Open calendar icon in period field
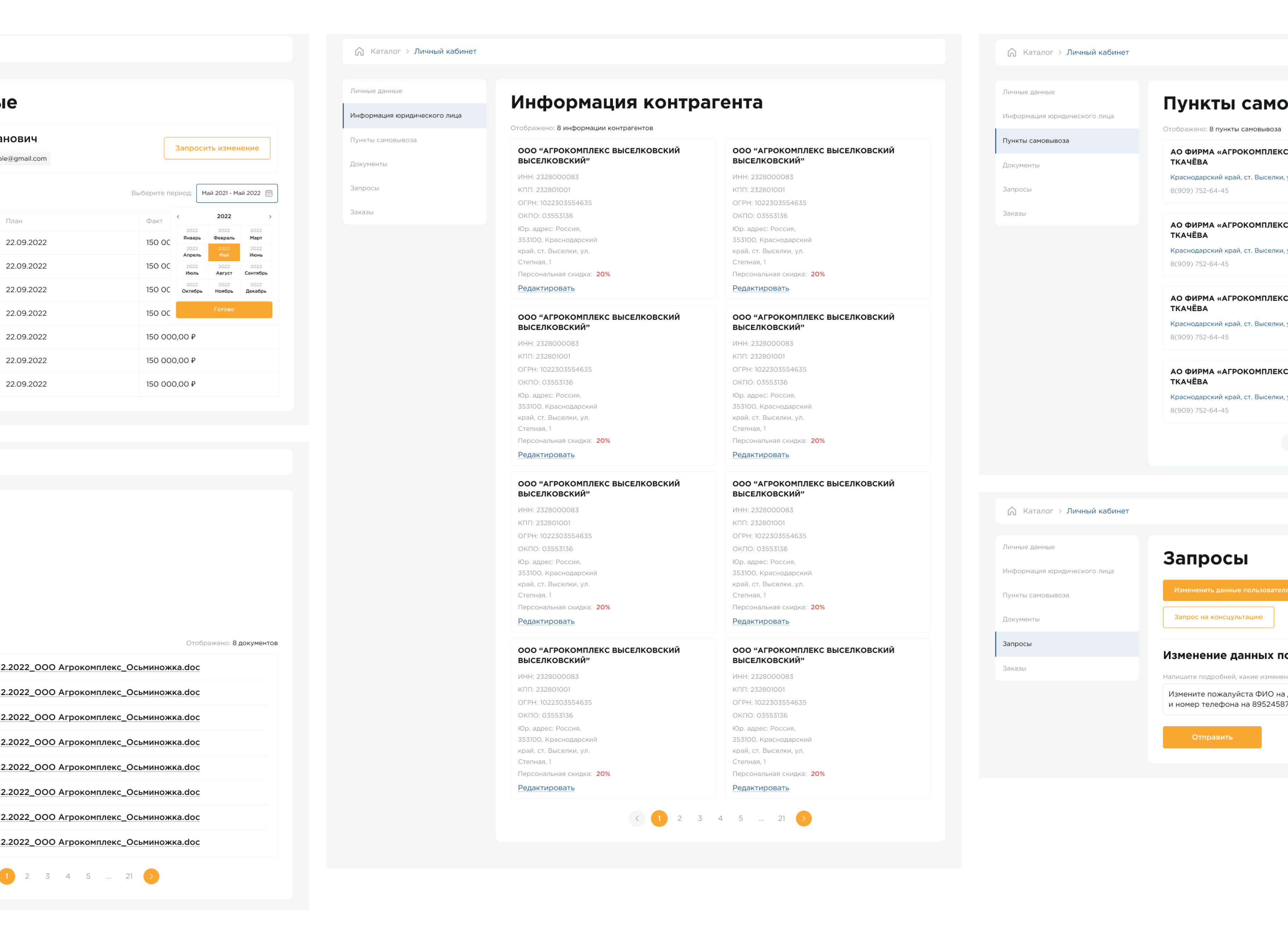This screenshot has height=944, width=1288. pyautogui.click(x=269, y=193)
